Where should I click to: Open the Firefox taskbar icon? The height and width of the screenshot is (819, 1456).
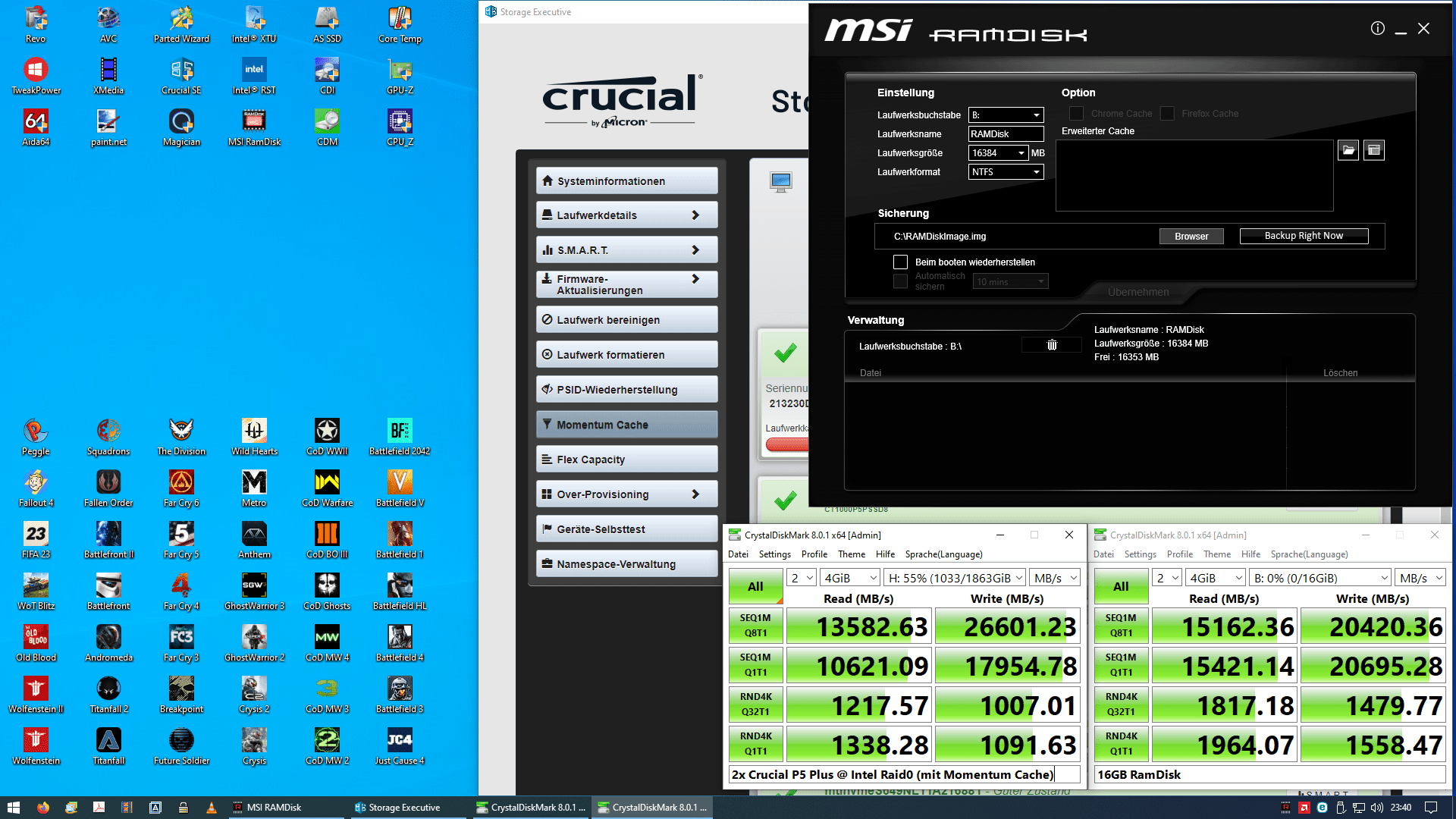pos(43,808)
